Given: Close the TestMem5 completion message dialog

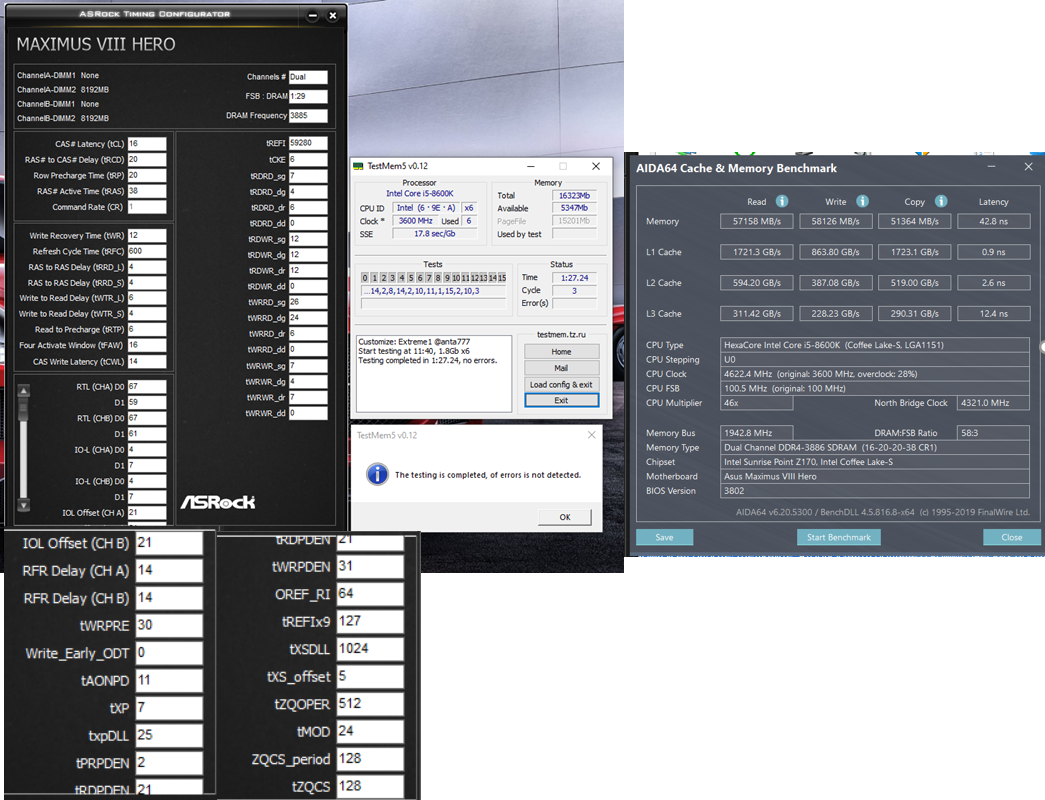Looking at the screenshot, I should 591,435.
